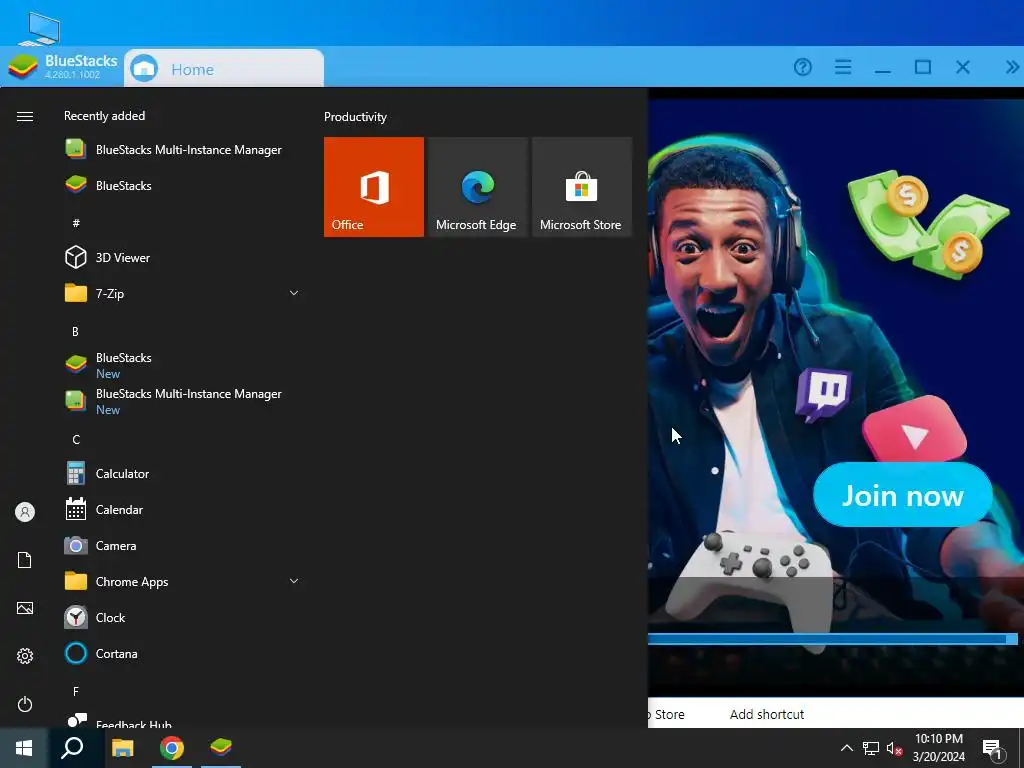Open BlueStacks help icon in title bar
Screen dimensions: 1024x768
point(803,67)
